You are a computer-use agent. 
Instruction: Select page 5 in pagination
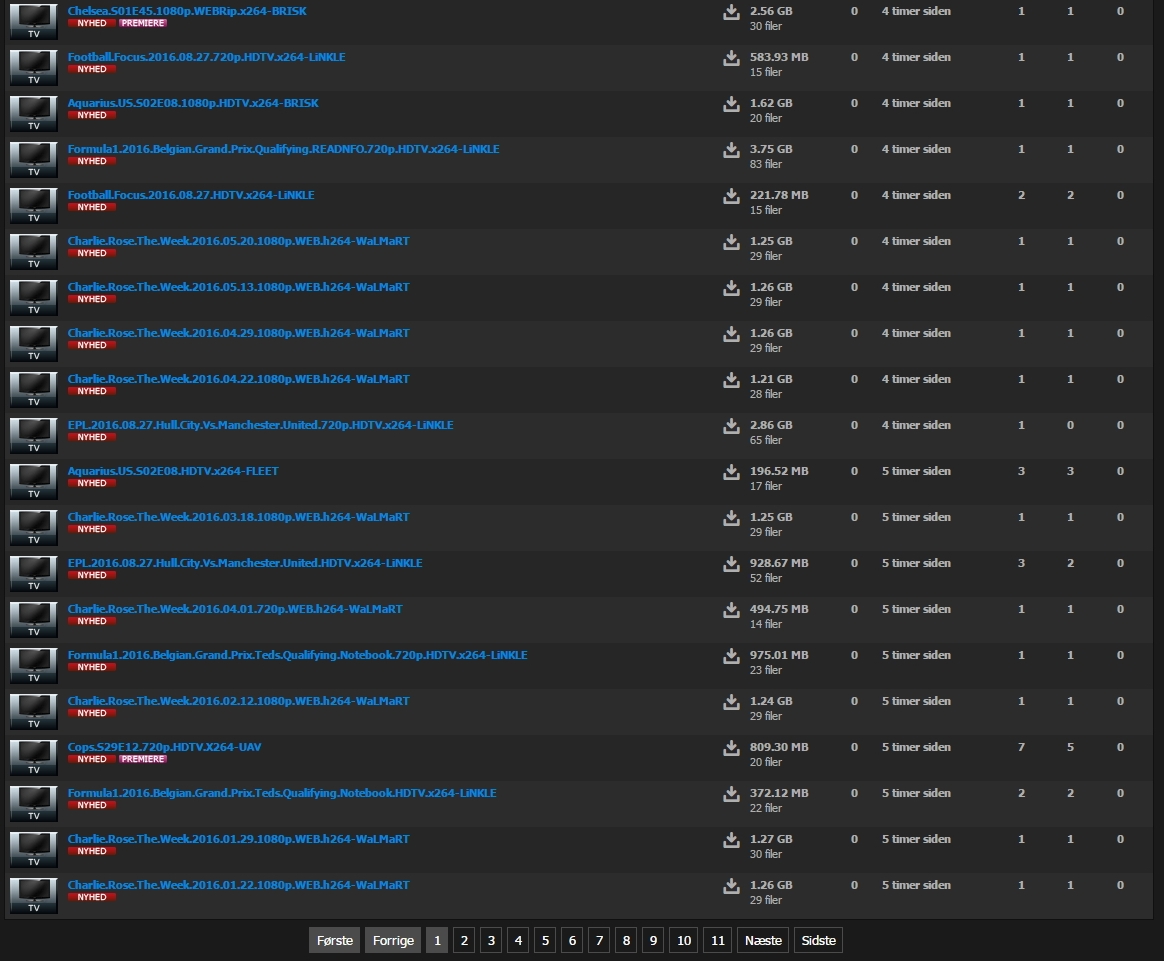(x=544, y=941)
